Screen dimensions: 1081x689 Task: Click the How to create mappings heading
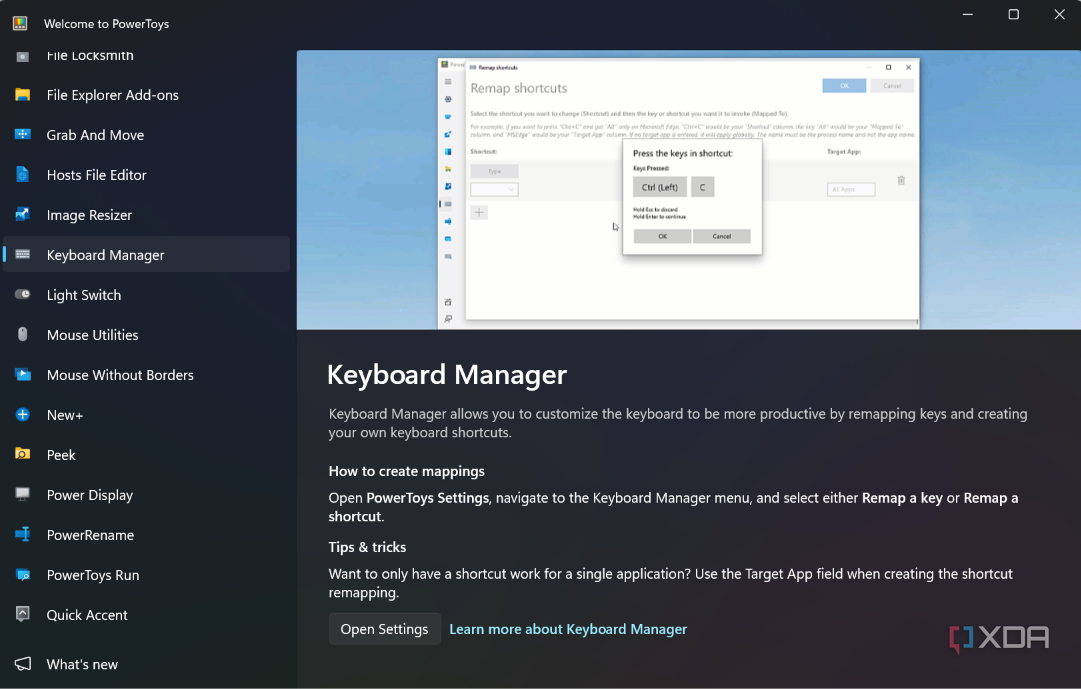point(407,471)
